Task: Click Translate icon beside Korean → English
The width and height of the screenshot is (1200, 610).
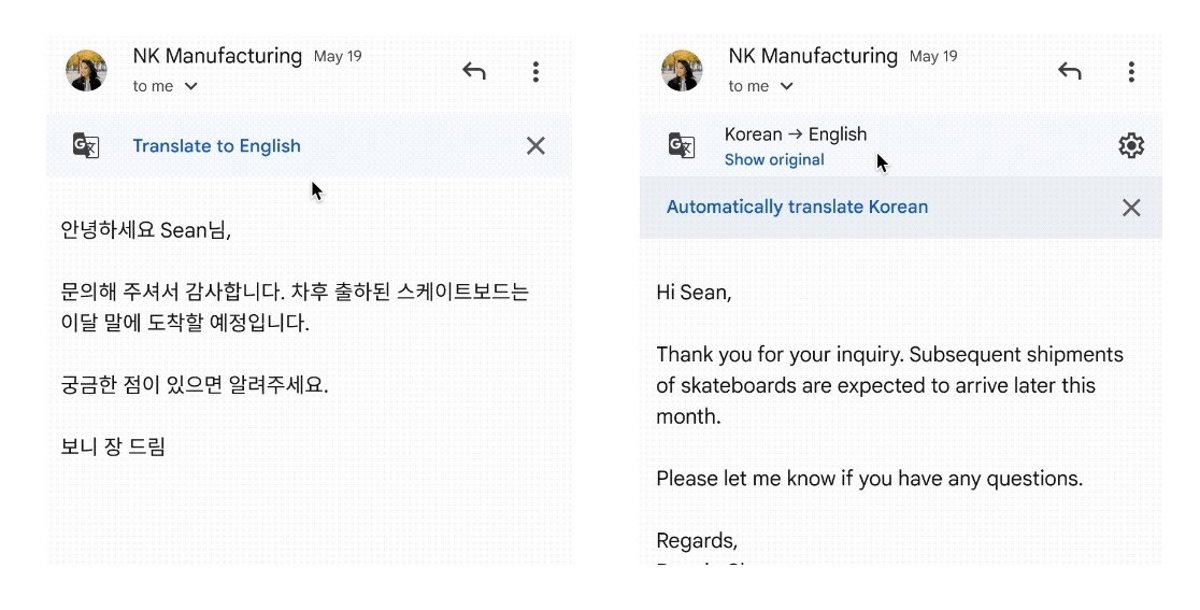Action: click(682, 146)
